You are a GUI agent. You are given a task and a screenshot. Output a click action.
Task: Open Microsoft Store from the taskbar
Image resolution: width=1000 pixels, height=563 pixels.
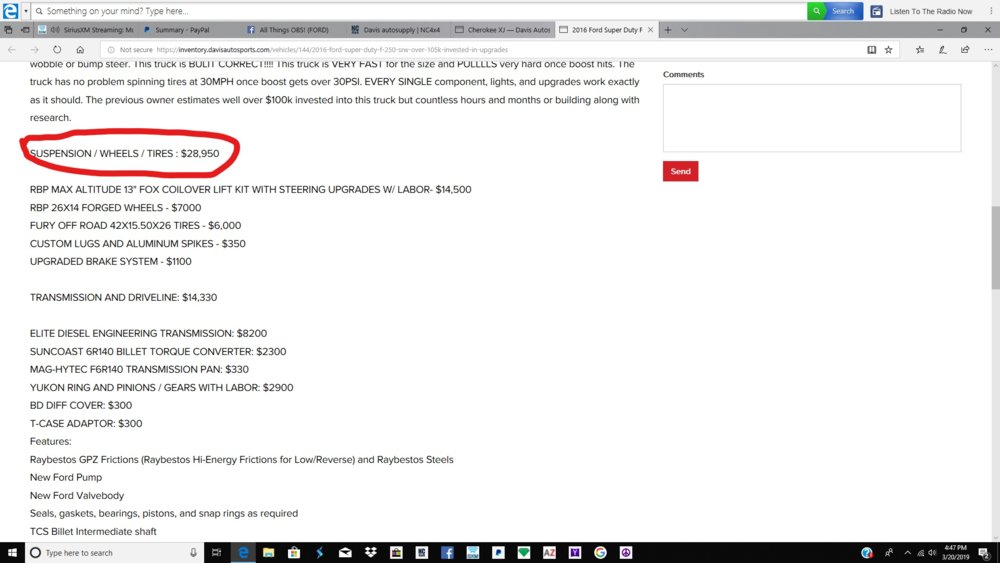point(294,553)
